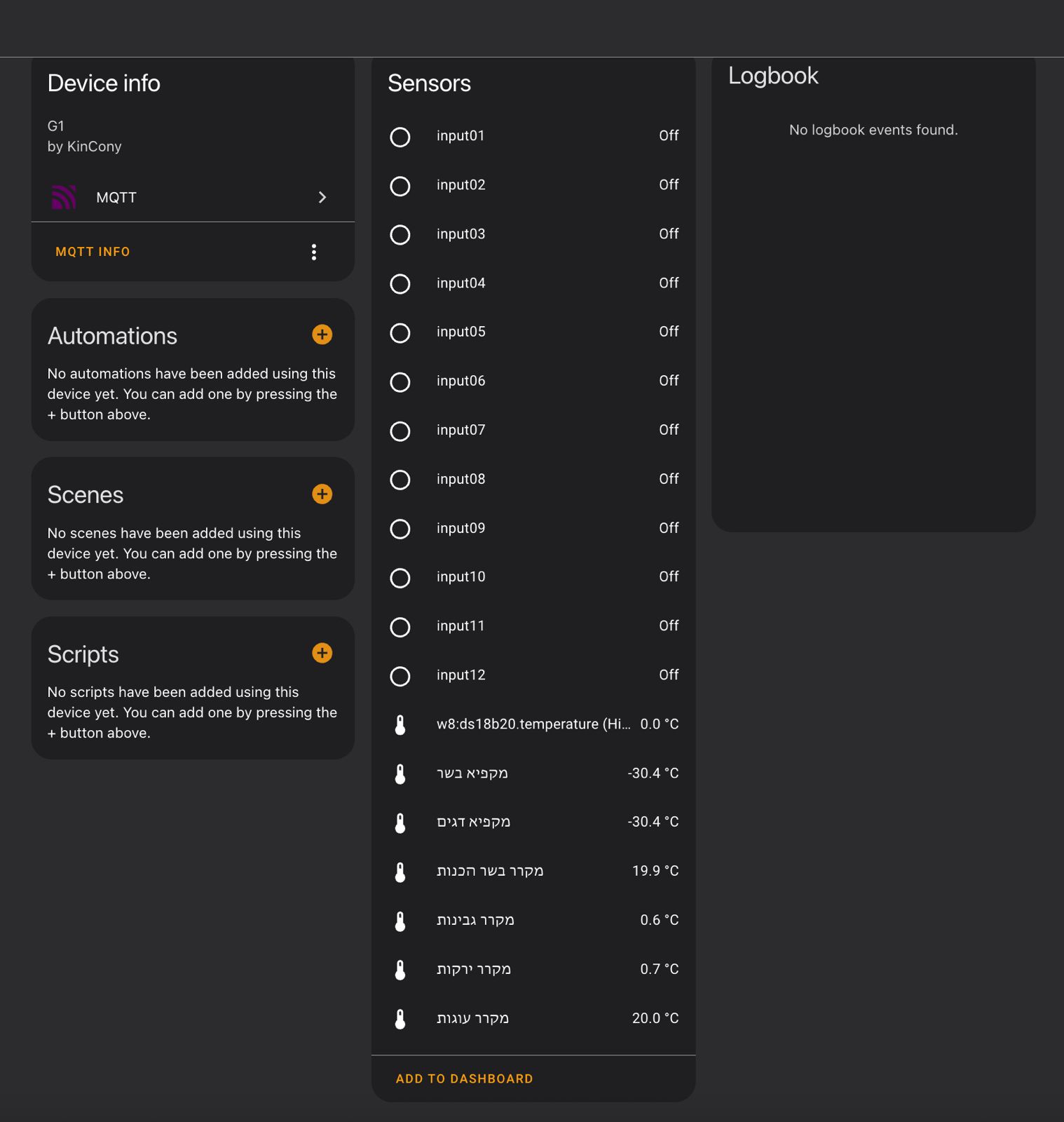Select the input10 Off state value
Image resolution: width=1064 pixels, height=1122 pixels.
click(668, 576)
